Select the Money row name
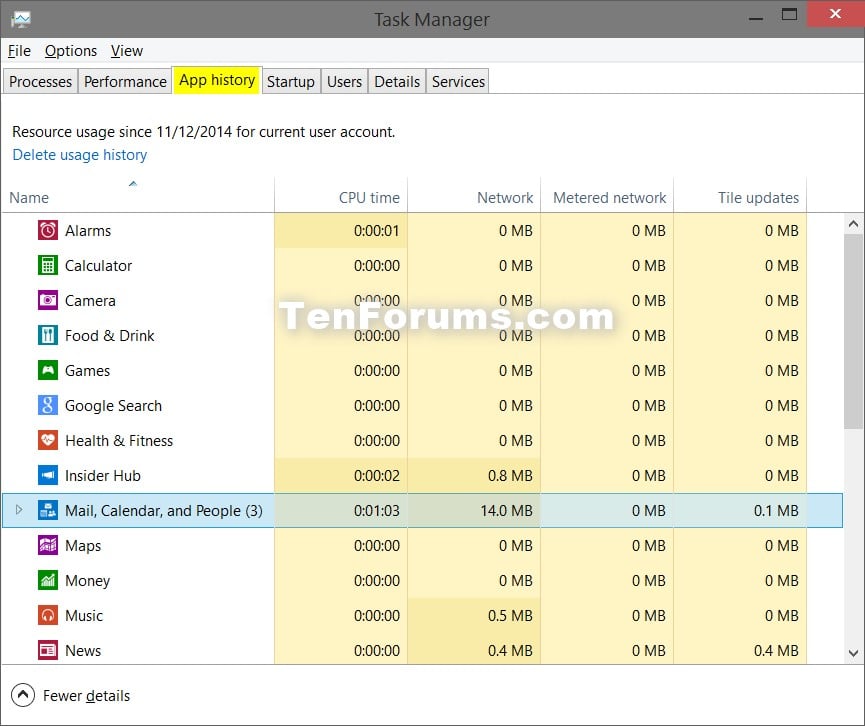Image resolution: width=865 pixels, height=726 pixels. click(x=87, y=581)
